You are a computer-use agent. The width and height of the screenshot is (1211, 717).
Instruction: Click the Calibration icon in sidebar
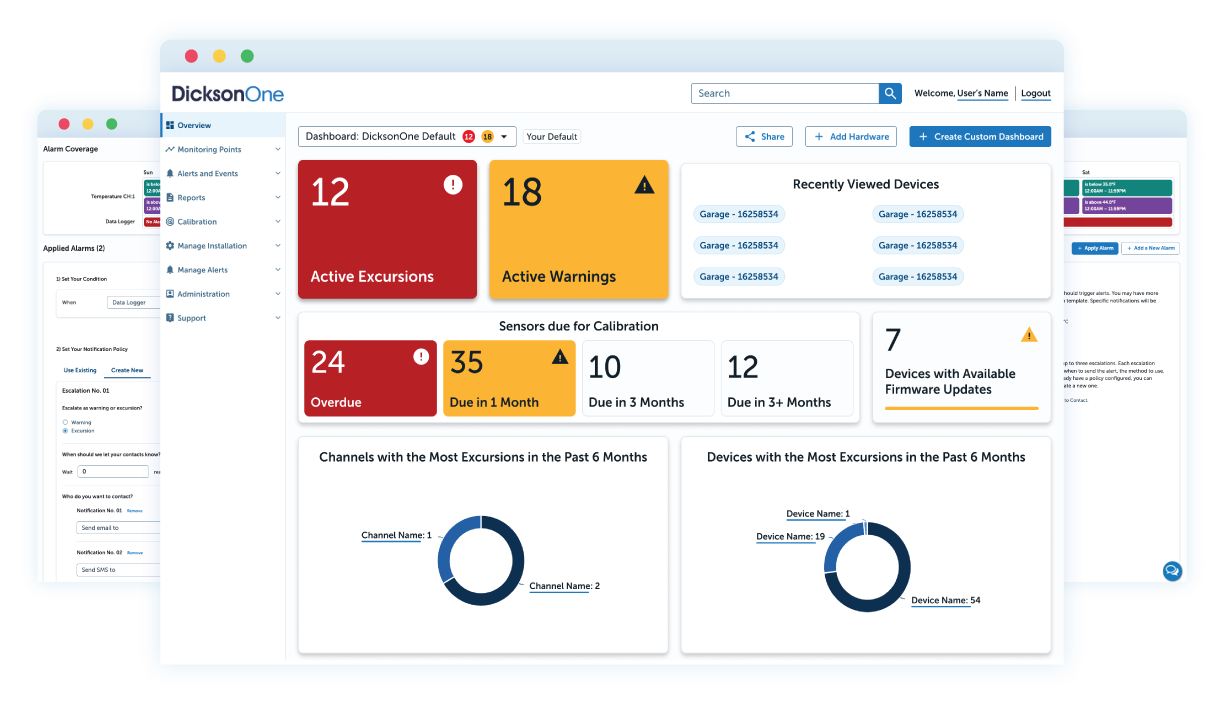[x=170, y=222]
